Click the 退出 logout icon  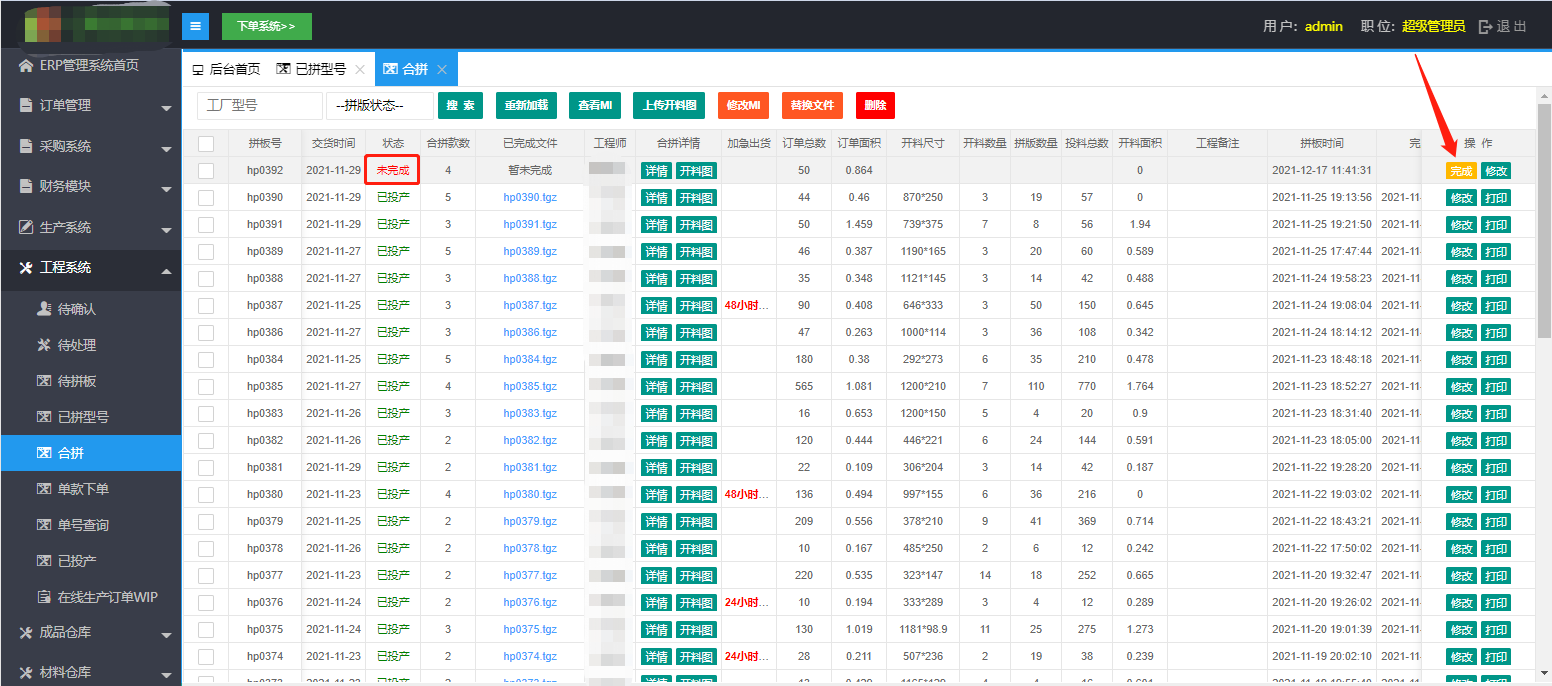pos(1485,27)
